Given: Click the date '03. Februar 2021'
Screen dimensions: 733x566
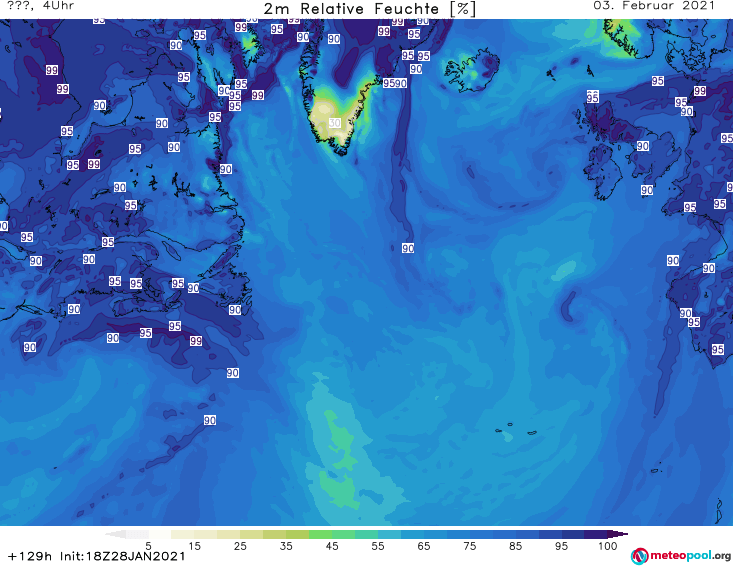Looking at the screenshot, I should (654, 6).
